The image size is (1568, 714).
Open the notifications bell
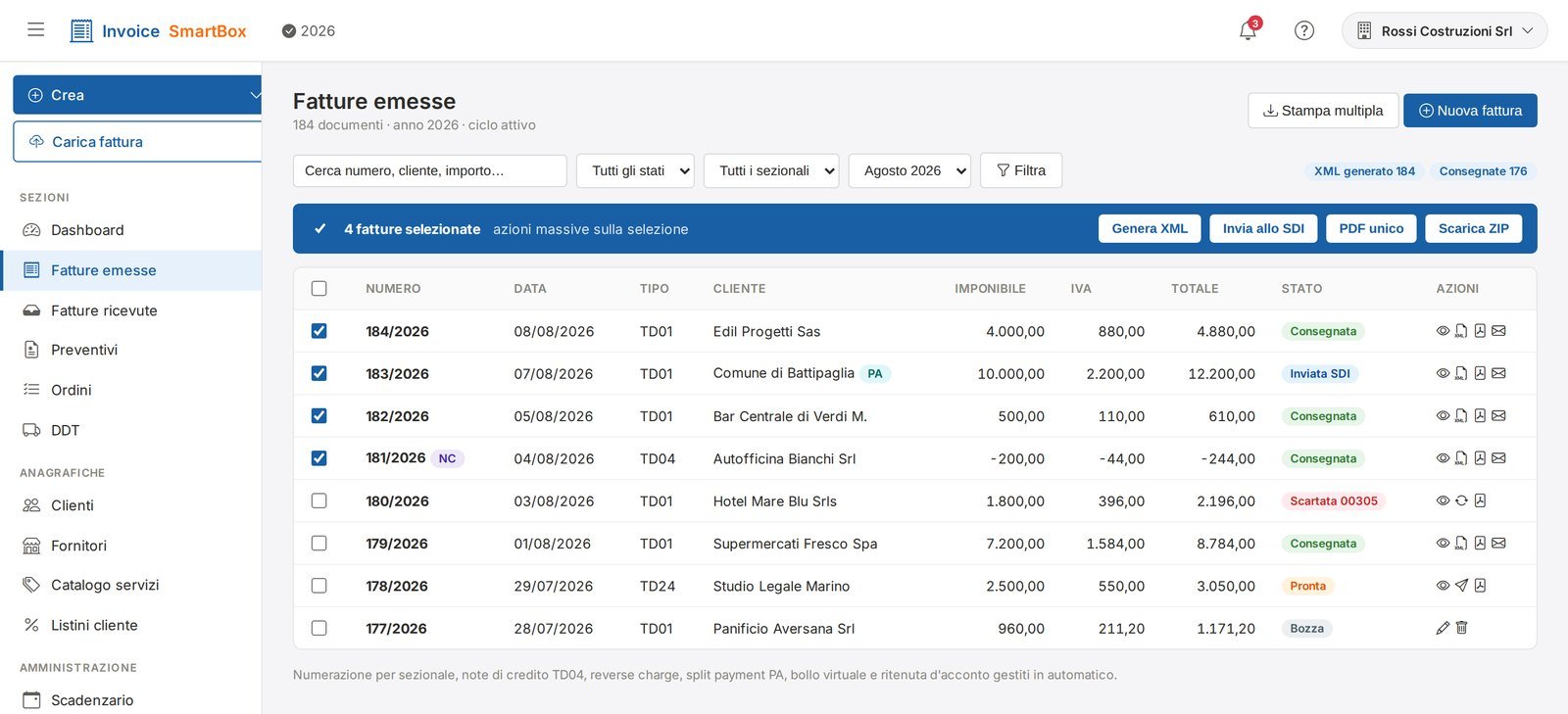click(x=1248, y=30)
